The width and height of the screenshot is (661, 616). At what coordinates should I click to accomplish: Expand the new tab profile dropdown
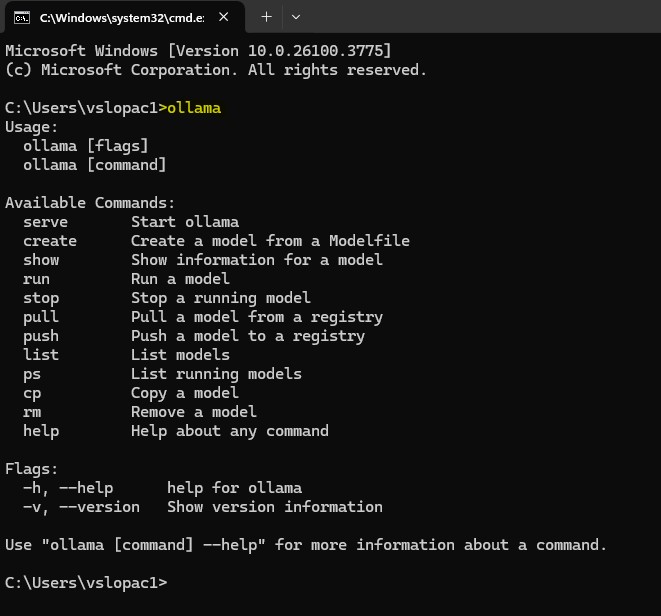[296, 17]
